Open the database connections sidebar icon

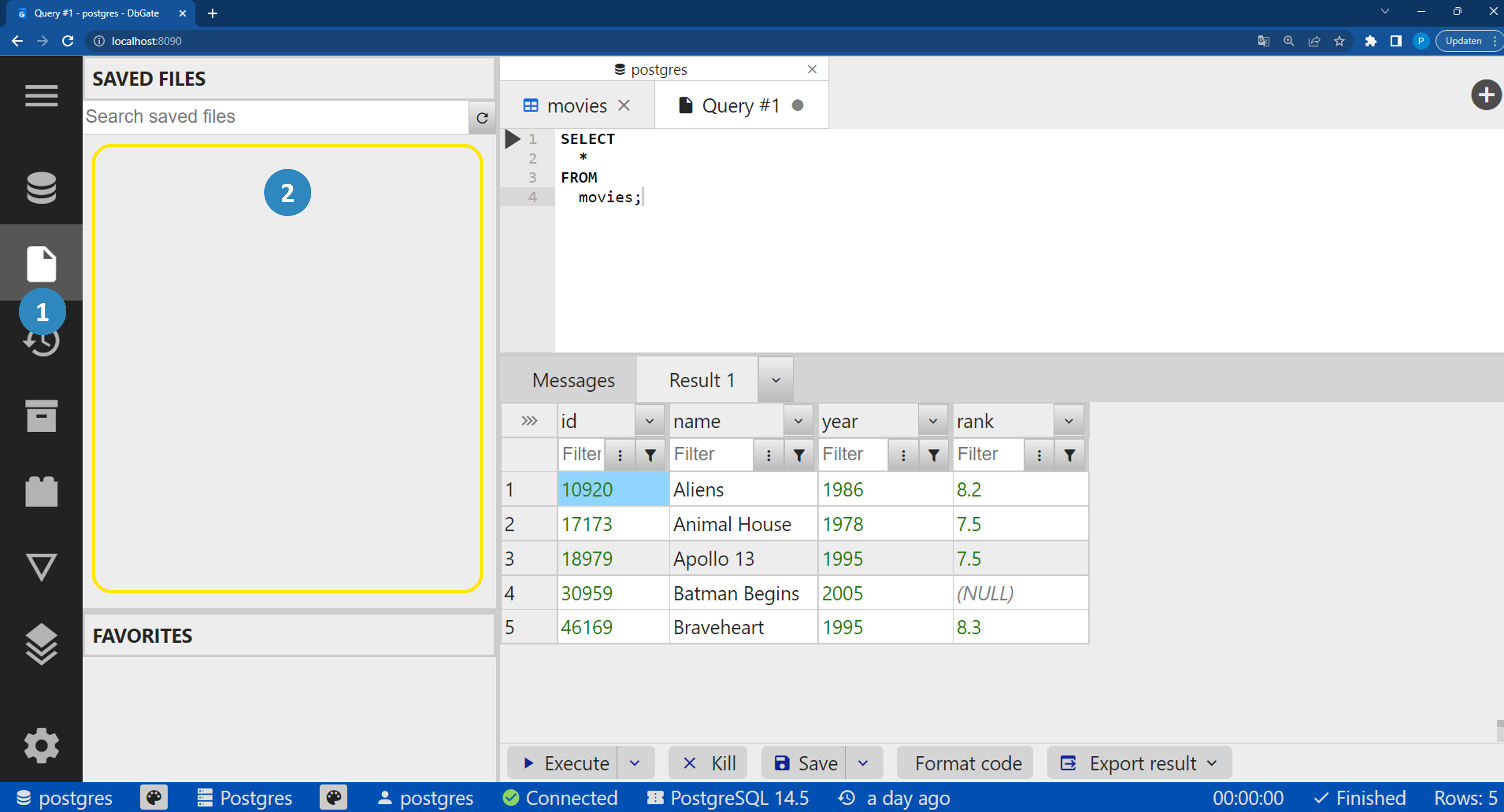point(42,188)
